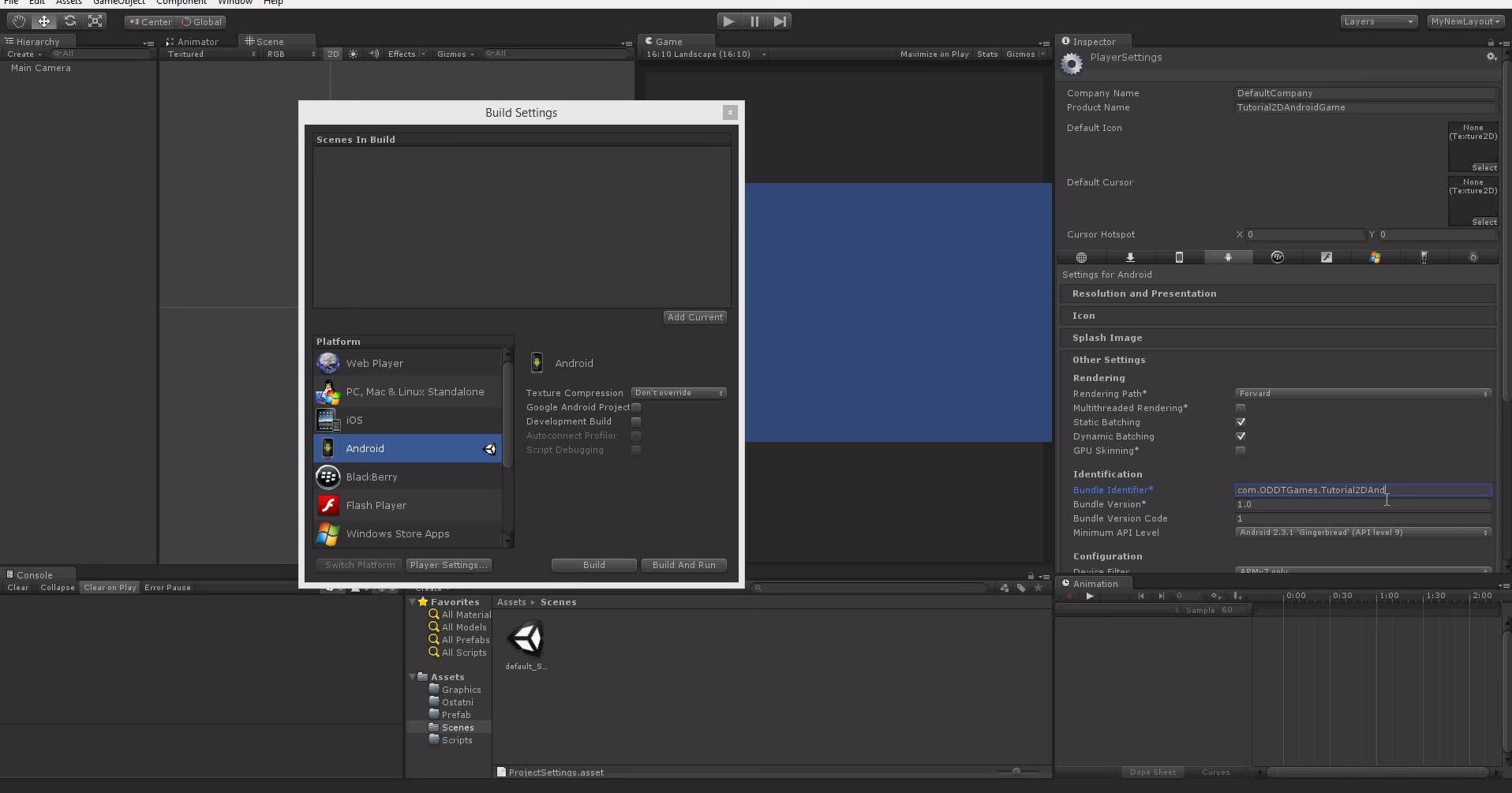1512x793 pixels.
Task: Select the Hand tool in toolbar
Action: [x=18, y=21]
